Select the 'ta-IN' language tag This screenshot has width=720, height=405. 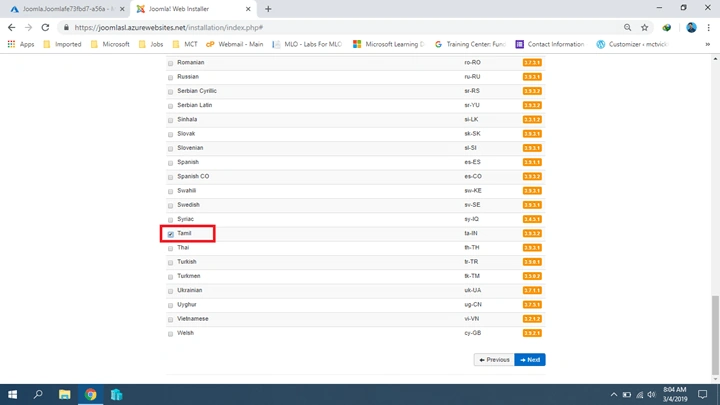(x=471, y=233)
